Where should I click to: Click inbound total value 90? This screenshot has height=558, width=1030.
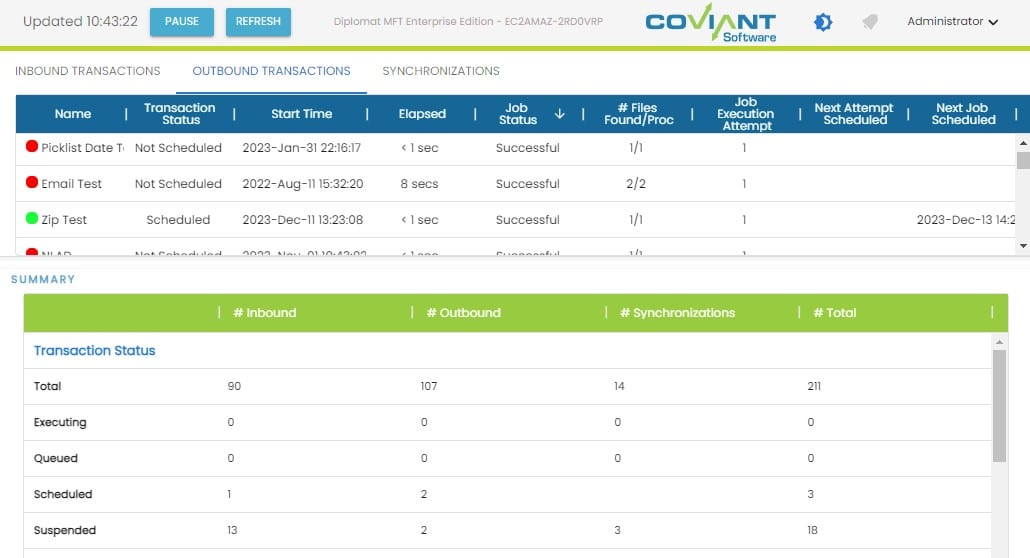[234, 386]
